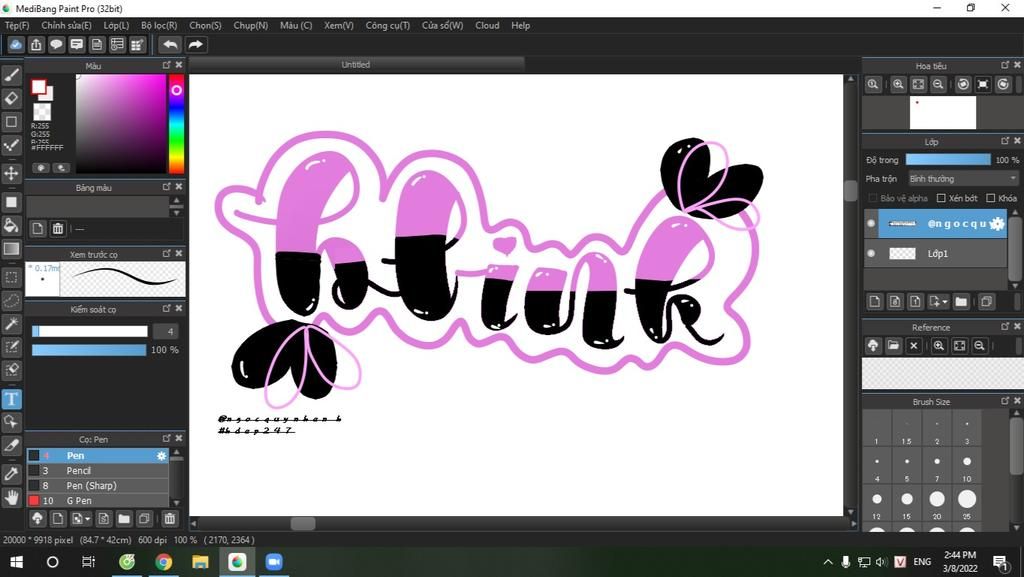This screenshot has width=1024, height=577.
Task: Select the rectangular Select tool
Action: (11, 277)
